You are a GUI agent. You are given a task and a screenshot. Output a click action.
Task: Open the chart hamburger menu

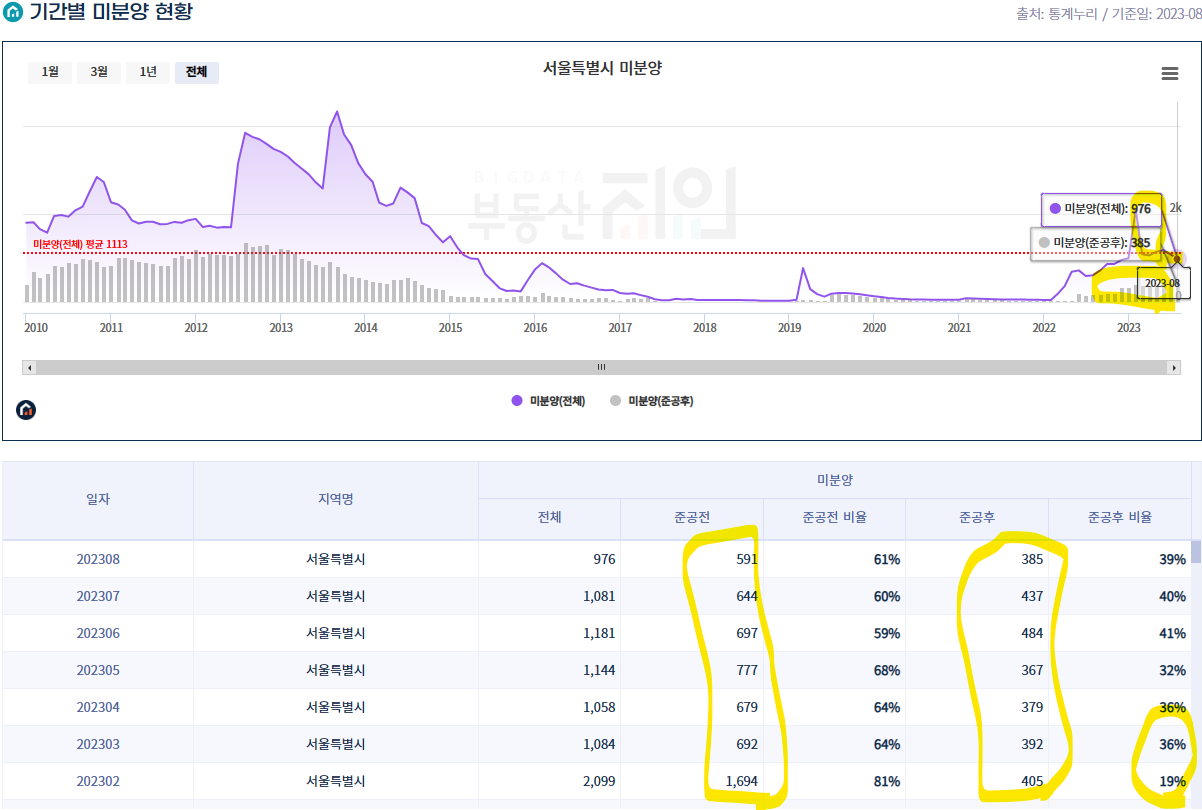click(x=1169, y=73)
